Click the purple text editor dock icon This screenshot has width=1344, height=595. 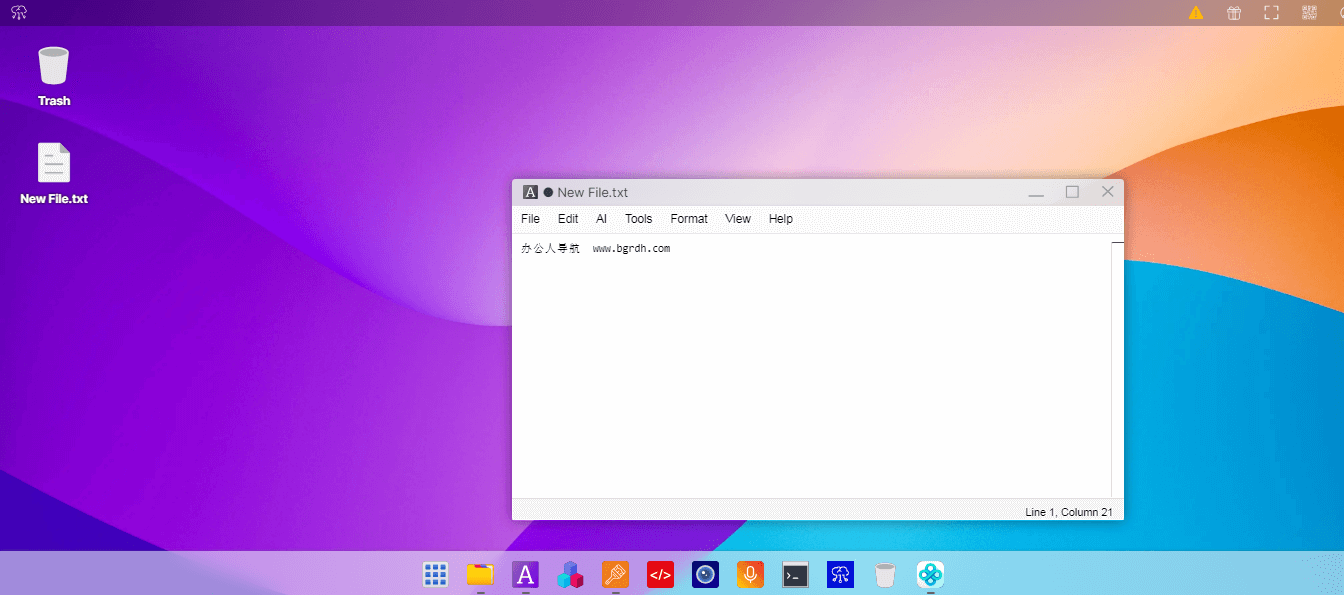point(525,574)
